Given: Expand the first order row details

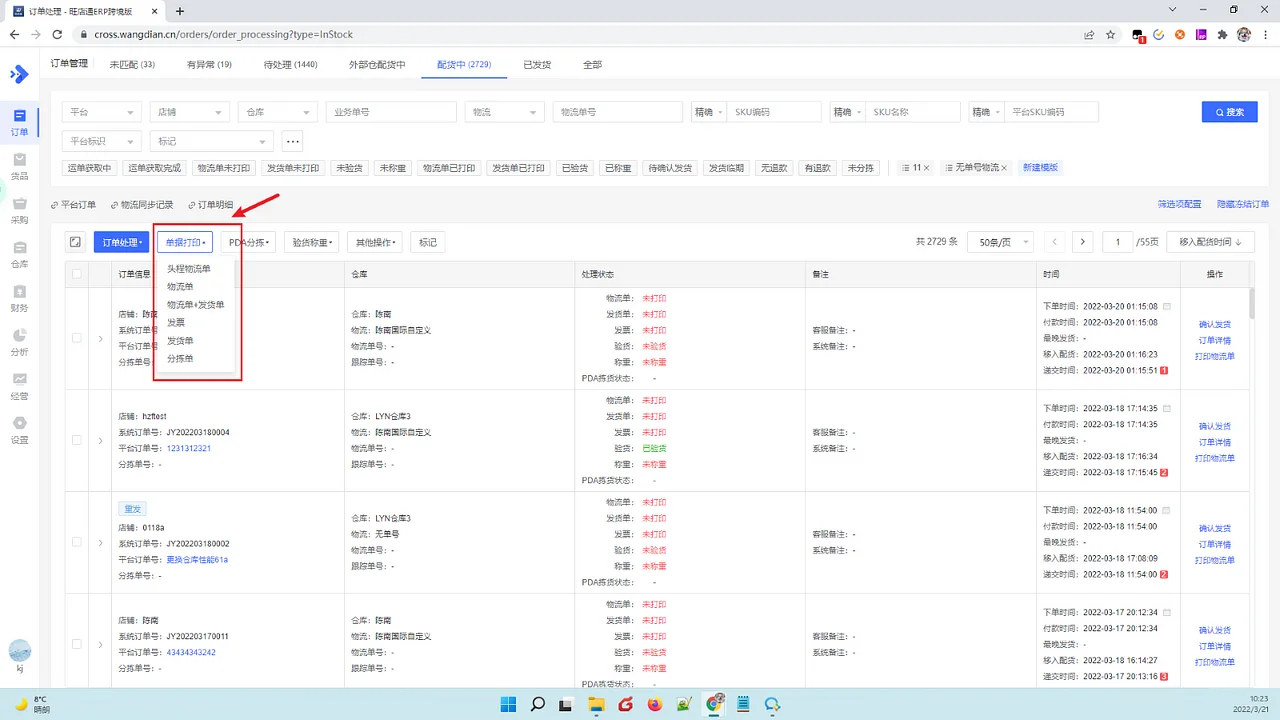Looking at the screenshot, I should tap(99, 338).
